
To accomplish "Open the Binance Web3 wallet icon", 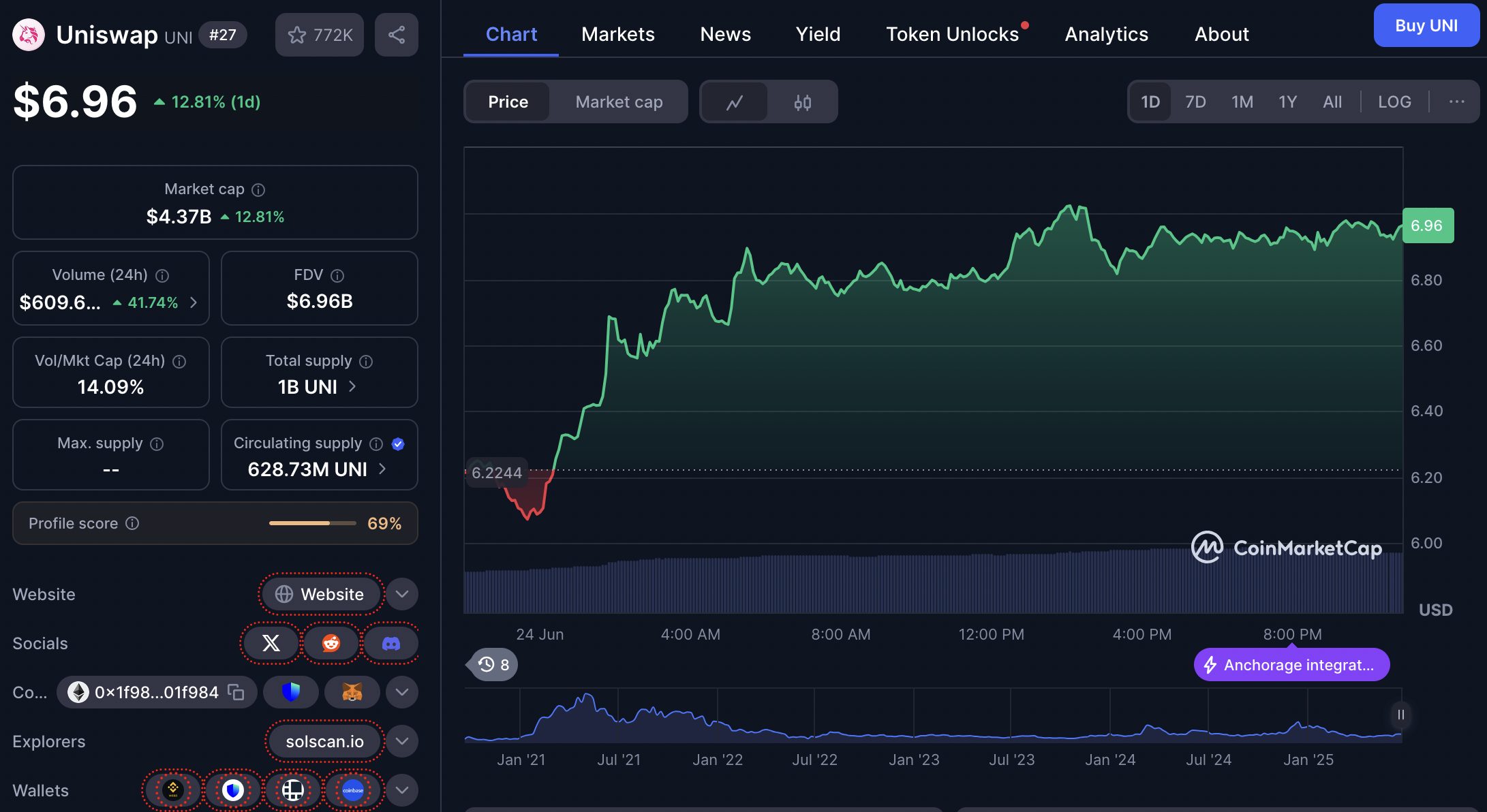I will point(173,790).
